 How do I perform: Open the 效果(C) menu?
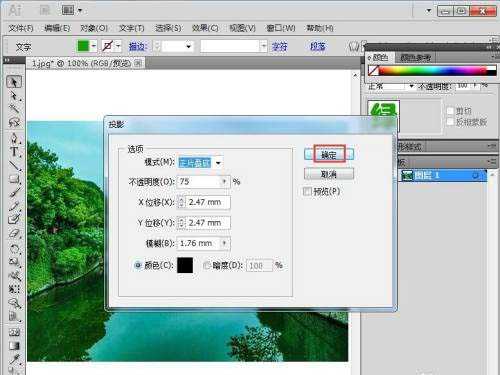coord(205,28)
